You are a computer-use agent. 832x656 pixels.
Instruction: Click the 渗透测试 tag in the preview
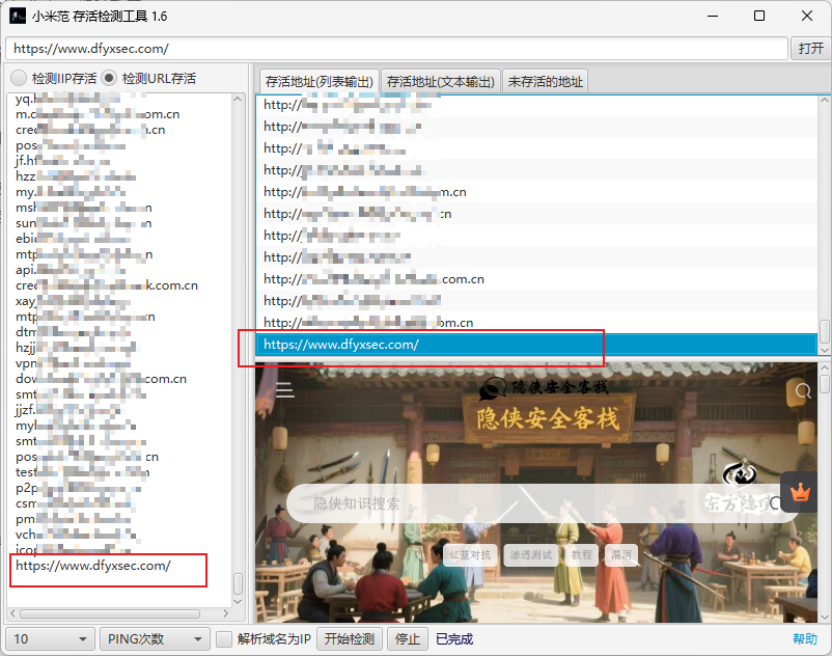529,555
